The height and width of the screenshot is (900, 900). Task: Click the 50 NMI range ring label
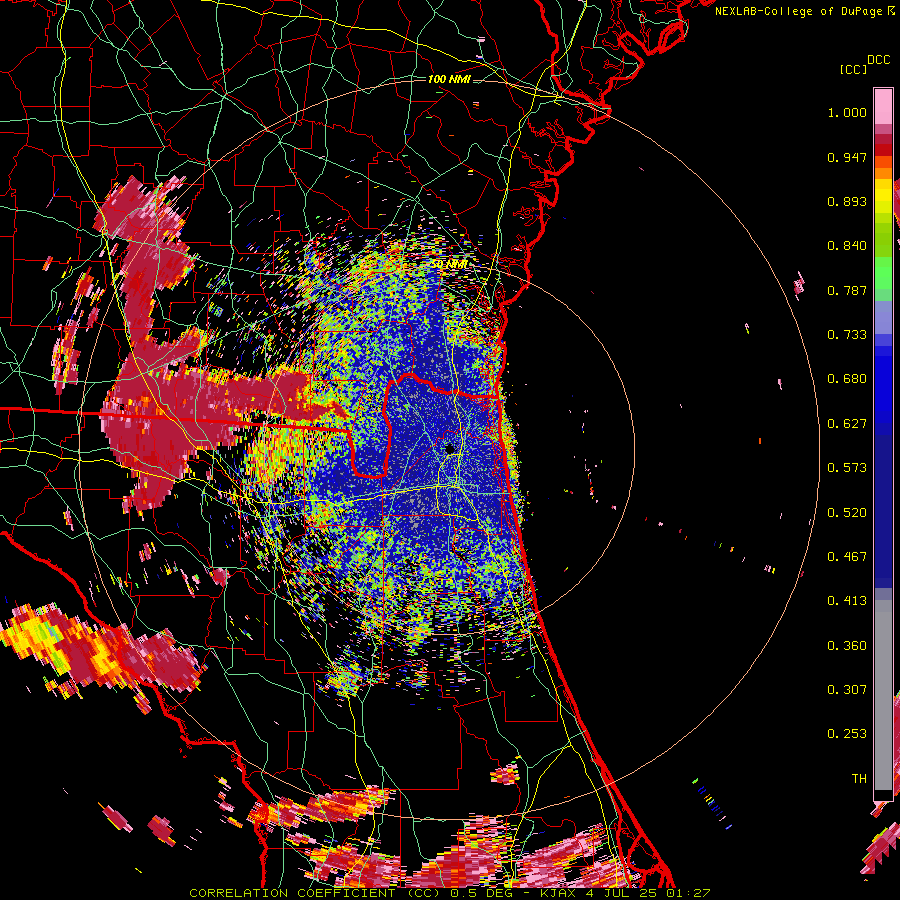(449, 265)
